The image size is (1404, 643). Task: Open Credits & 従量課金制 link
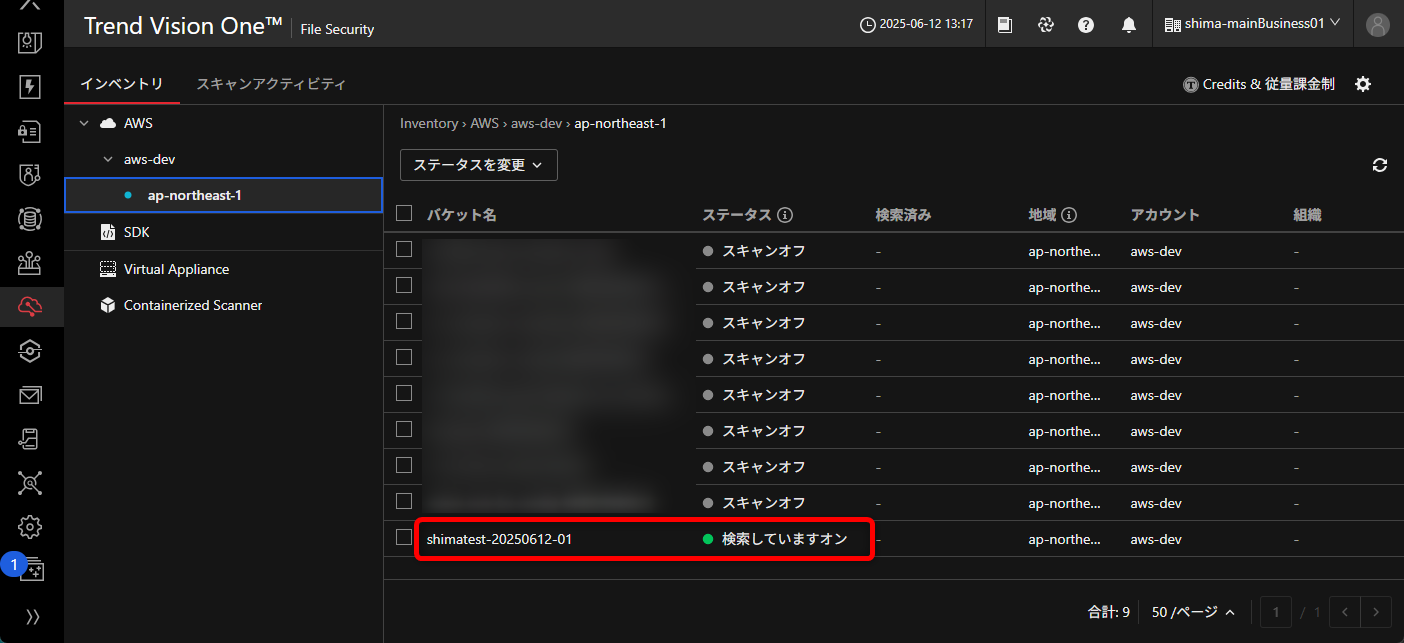click(x=1259, y=84)
